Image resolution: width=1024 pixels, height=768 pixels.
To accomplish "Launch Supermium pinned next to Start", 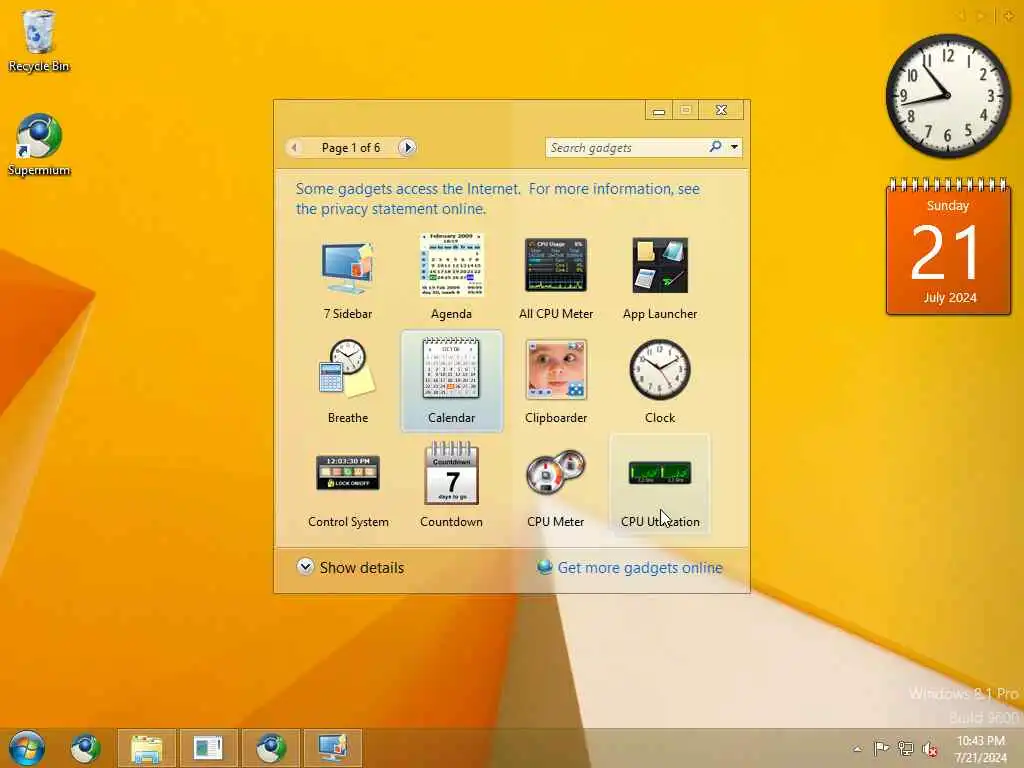I will (x=86, y=748).
